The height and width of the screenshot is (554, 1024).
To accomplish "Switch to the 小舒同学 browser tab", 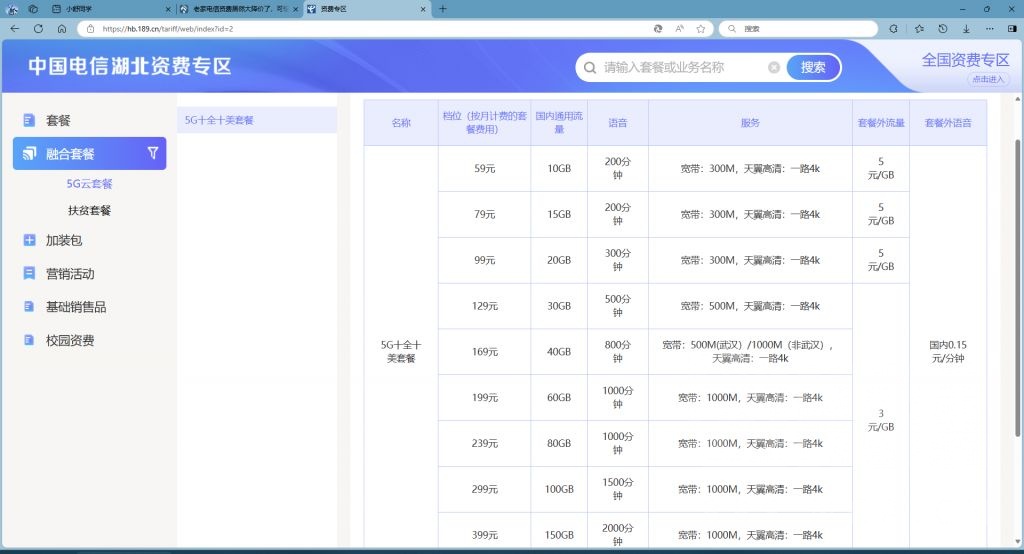I will (x=100, y=8).
